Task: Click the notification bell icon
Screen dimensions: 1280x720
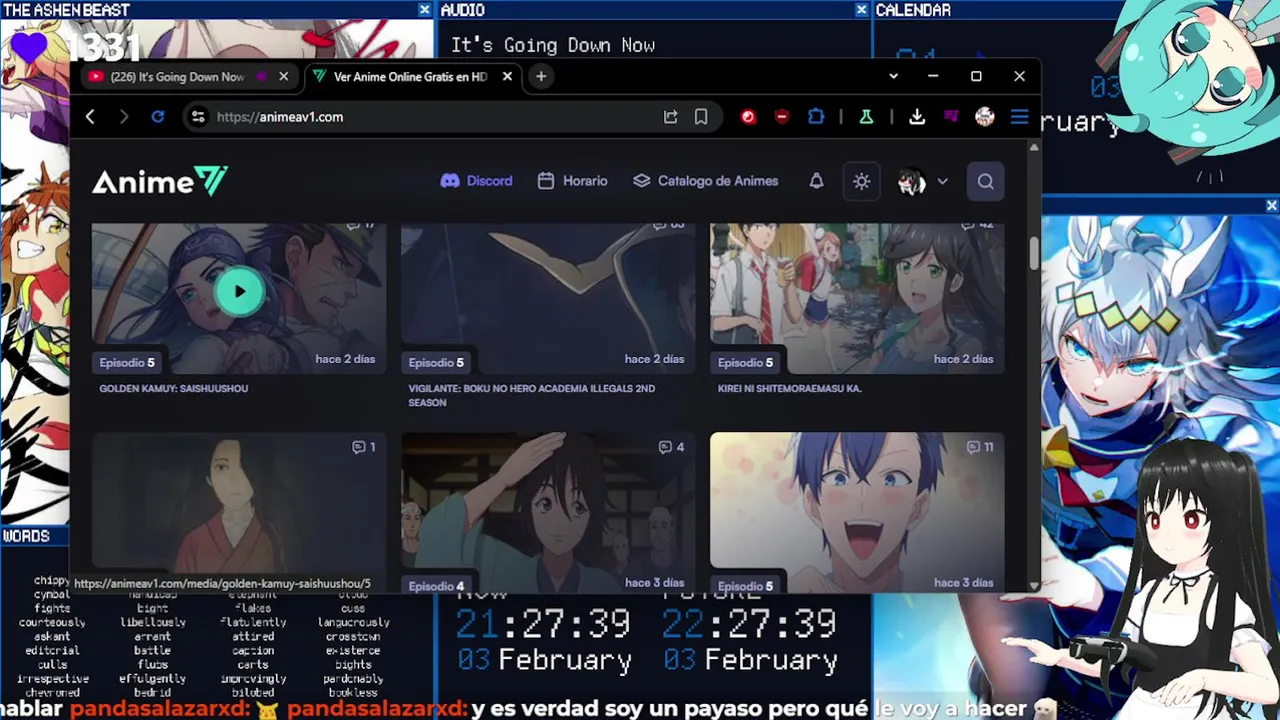Action: [x=816, y=181]
